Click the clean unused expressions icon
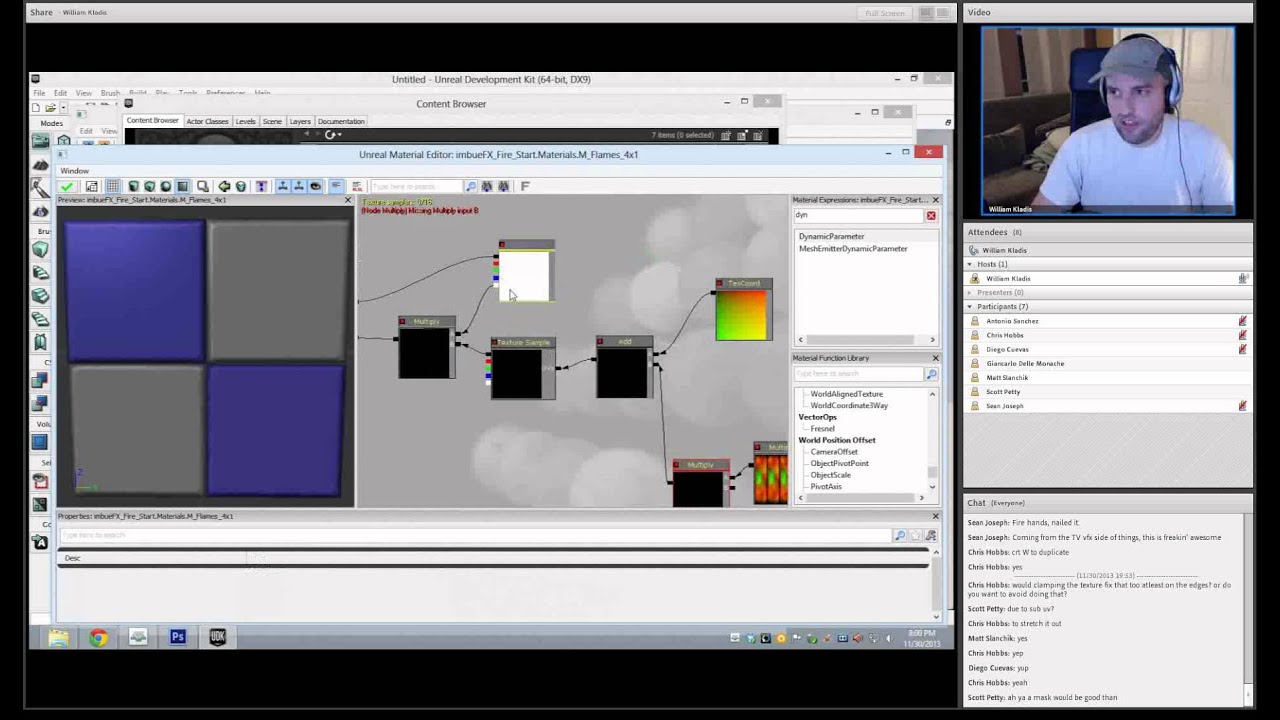 tap(240, 186)
